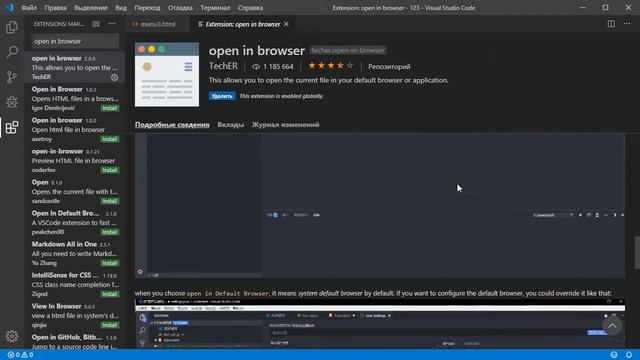
Task: Open the notifications bell in status bar
Action: point(629,355)
